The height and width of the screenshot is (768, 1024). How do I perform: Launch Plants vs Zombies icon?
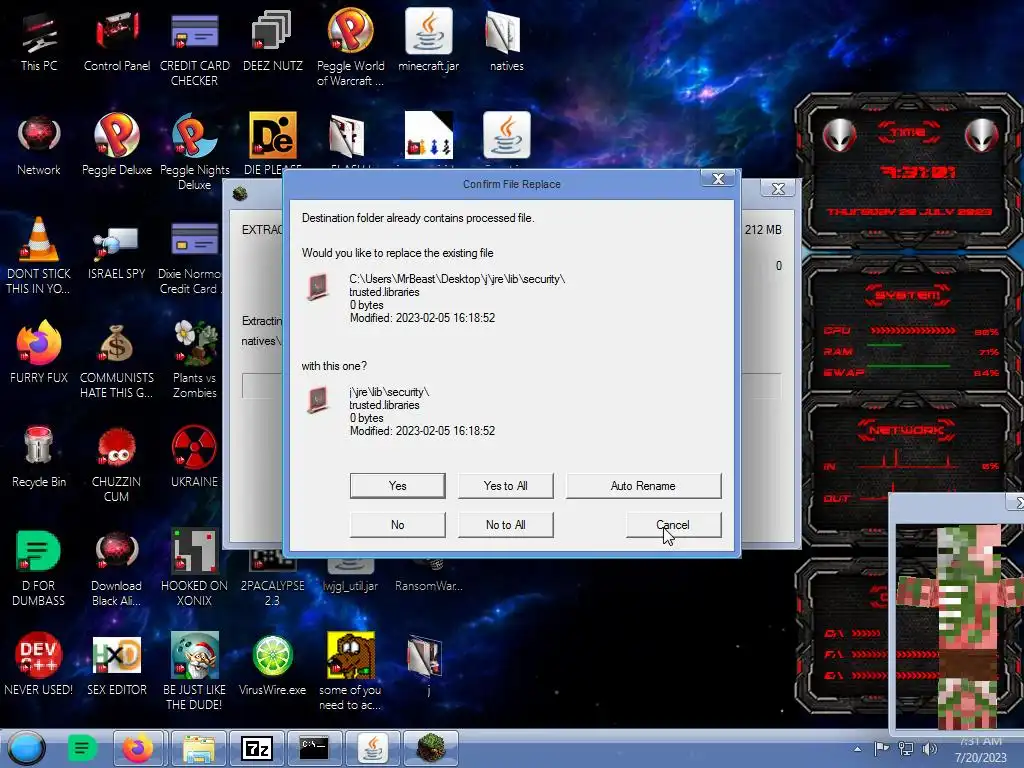(x=195, y=359)
